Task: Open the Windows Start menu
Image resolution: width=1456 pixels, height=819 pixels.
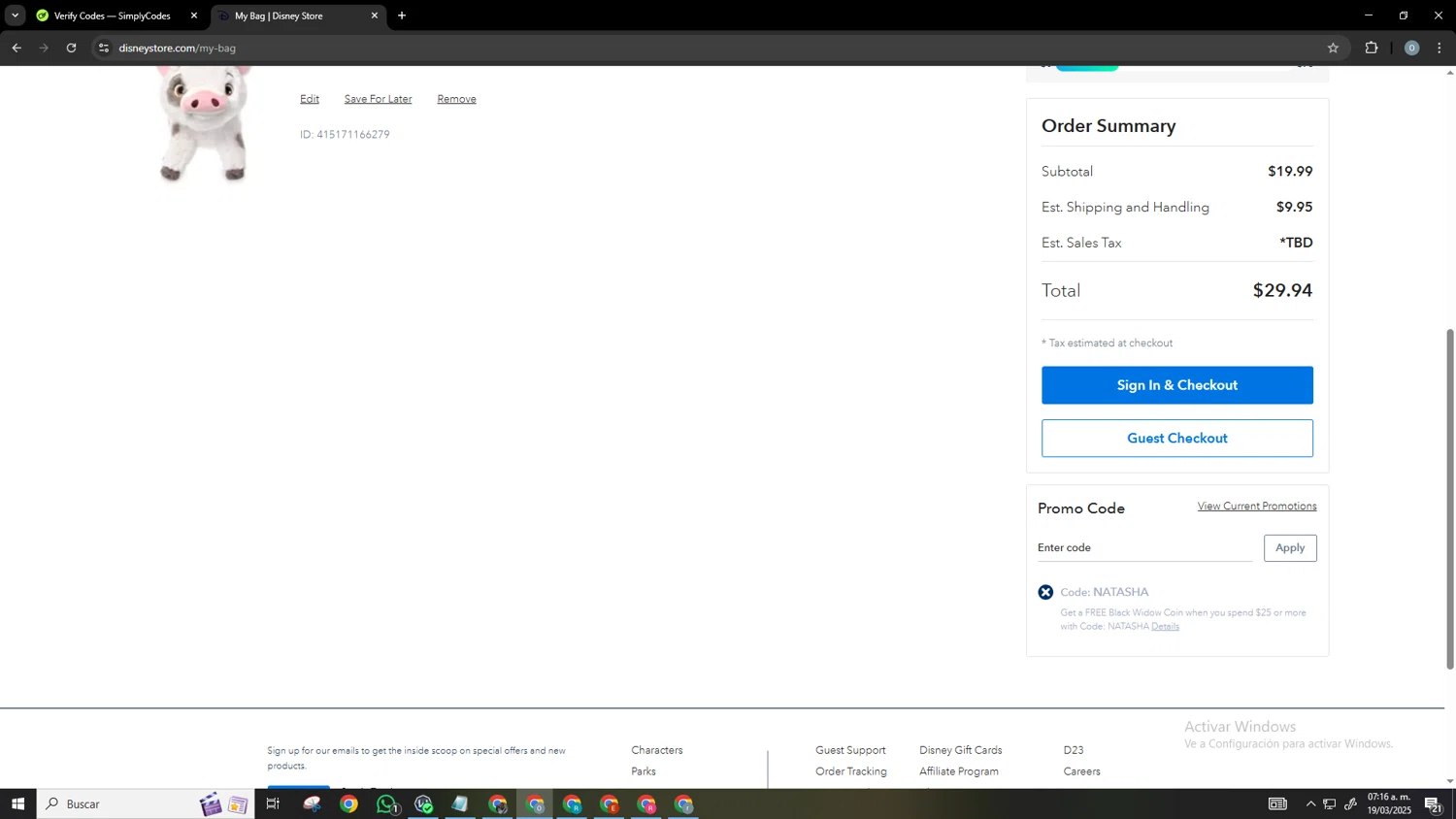Action: point(17,803)
